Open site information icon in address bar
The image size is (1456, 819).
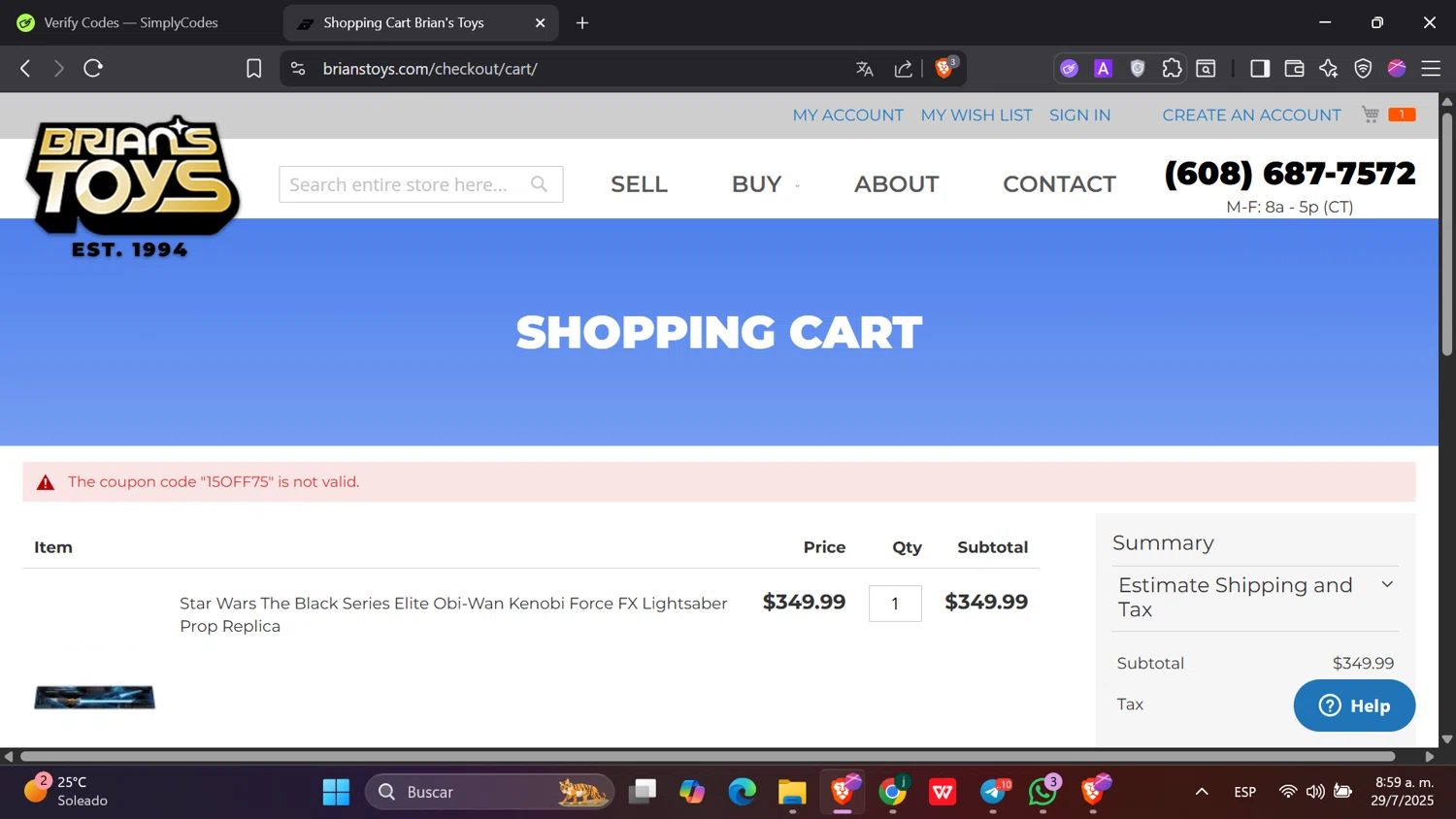[298, 69]
